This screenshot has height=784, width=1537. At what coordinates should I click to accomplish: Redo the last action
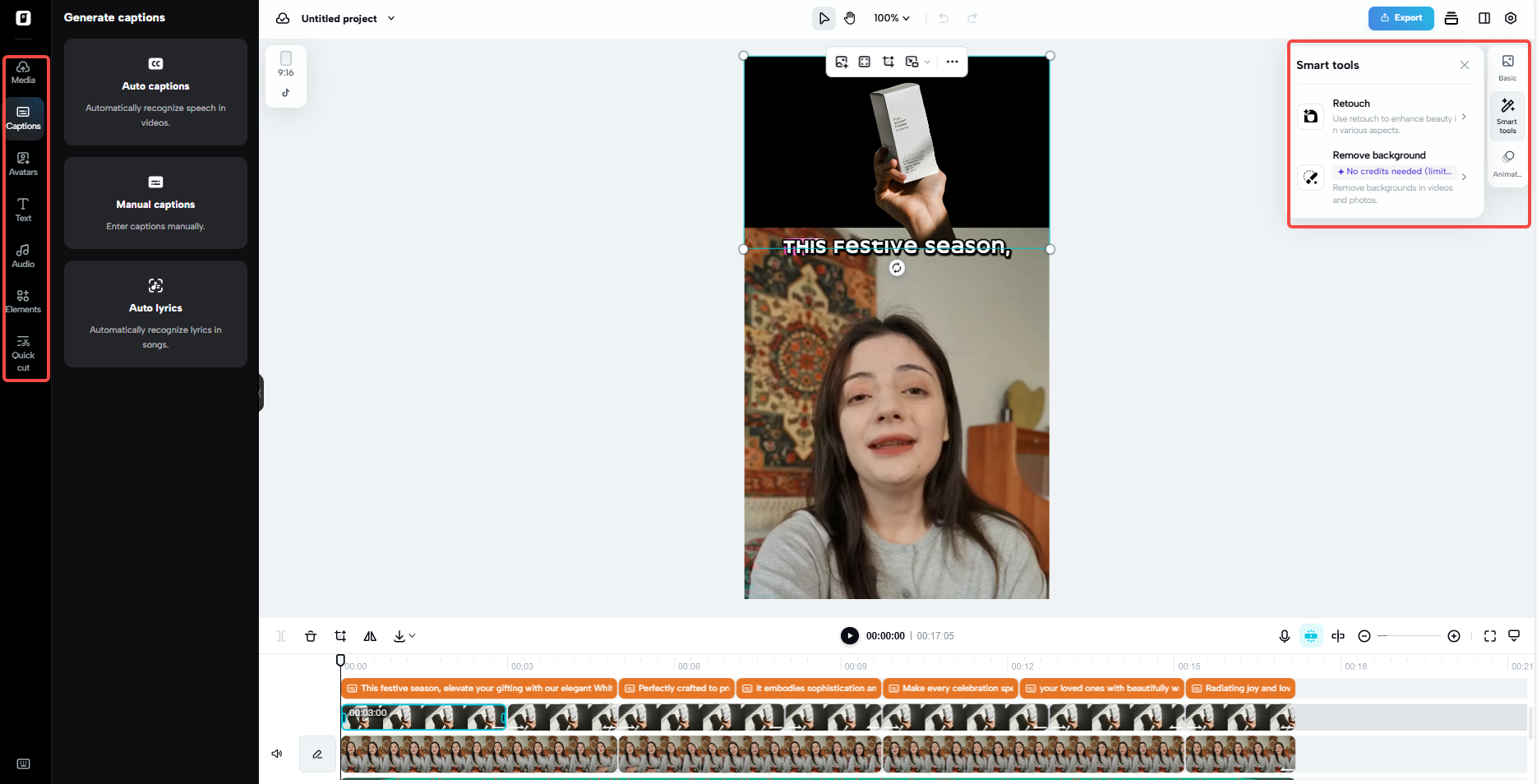point(972,18)
